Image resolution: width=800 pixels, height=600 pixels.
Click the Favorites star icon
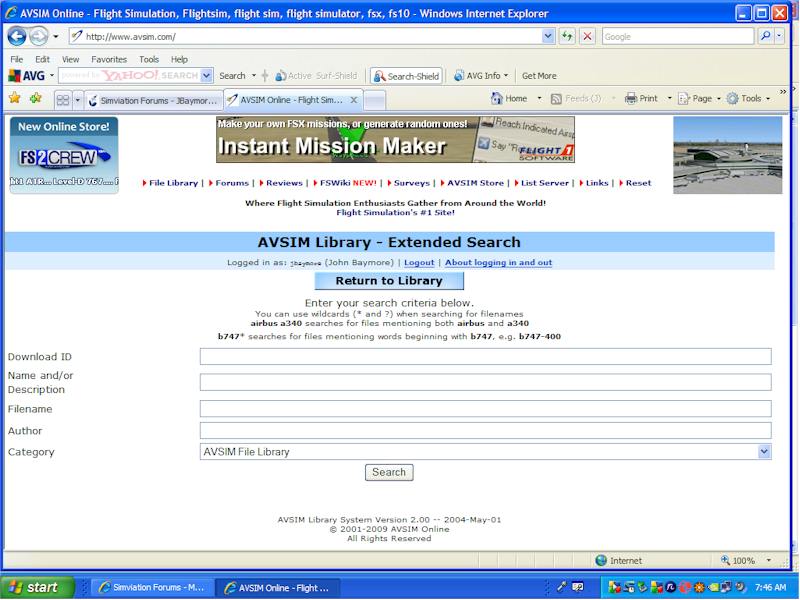(x=15, y=99)
